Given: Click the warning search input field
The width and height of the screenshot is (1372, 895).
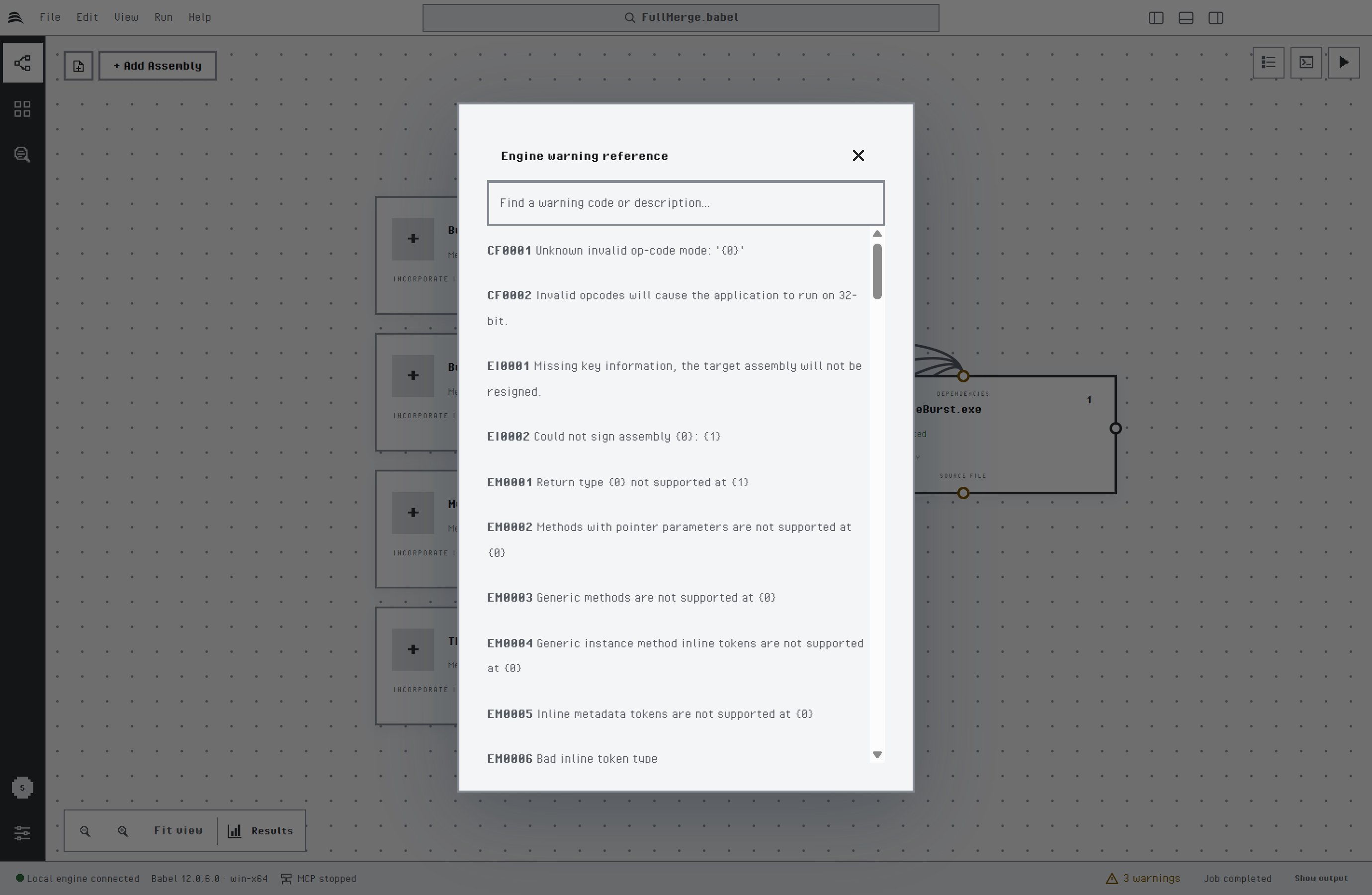Looking at the screenshot, I should 686,203.
